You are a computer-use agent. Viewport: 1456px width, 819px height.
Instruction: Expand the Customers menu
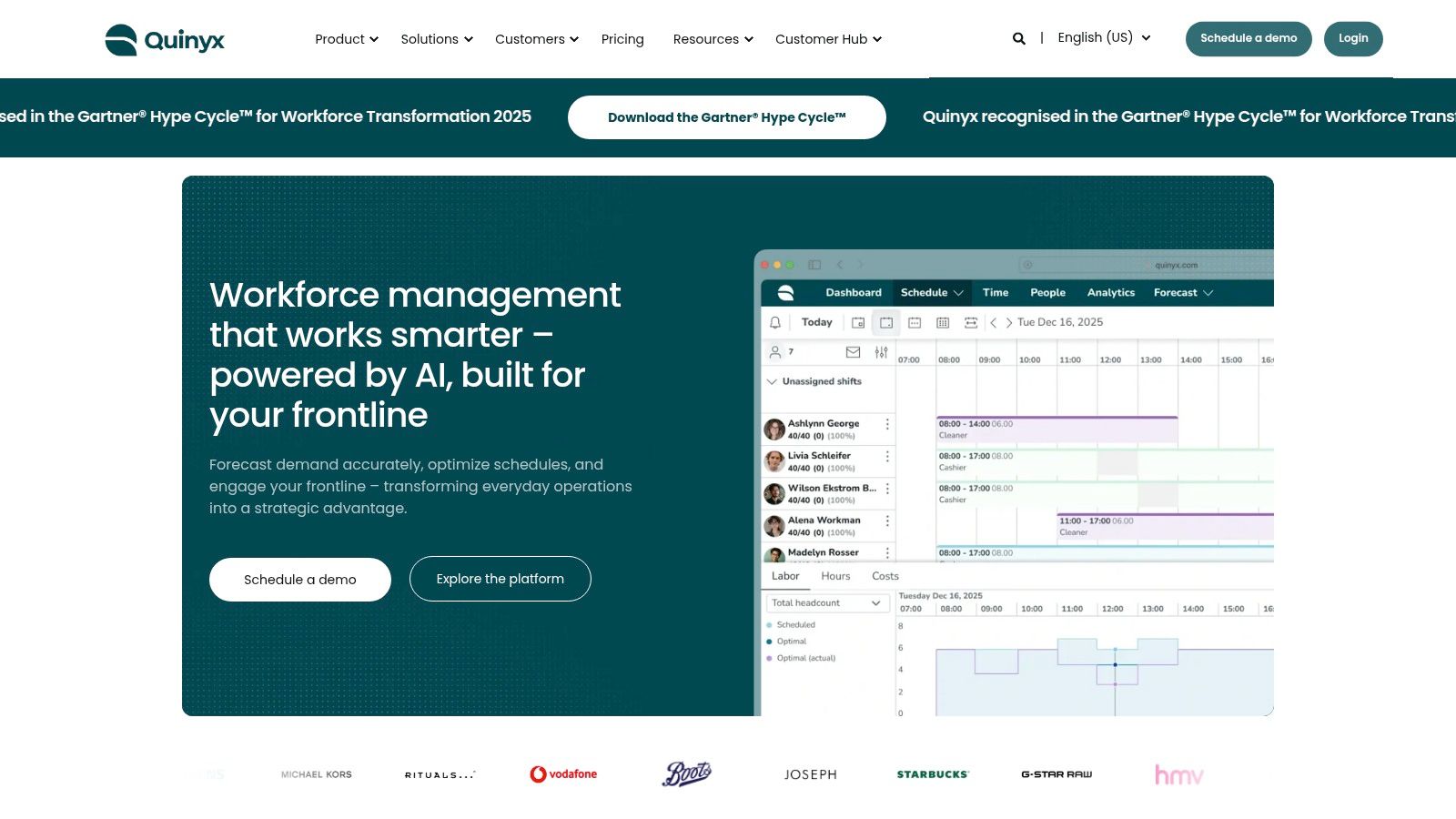pos(536,39)
